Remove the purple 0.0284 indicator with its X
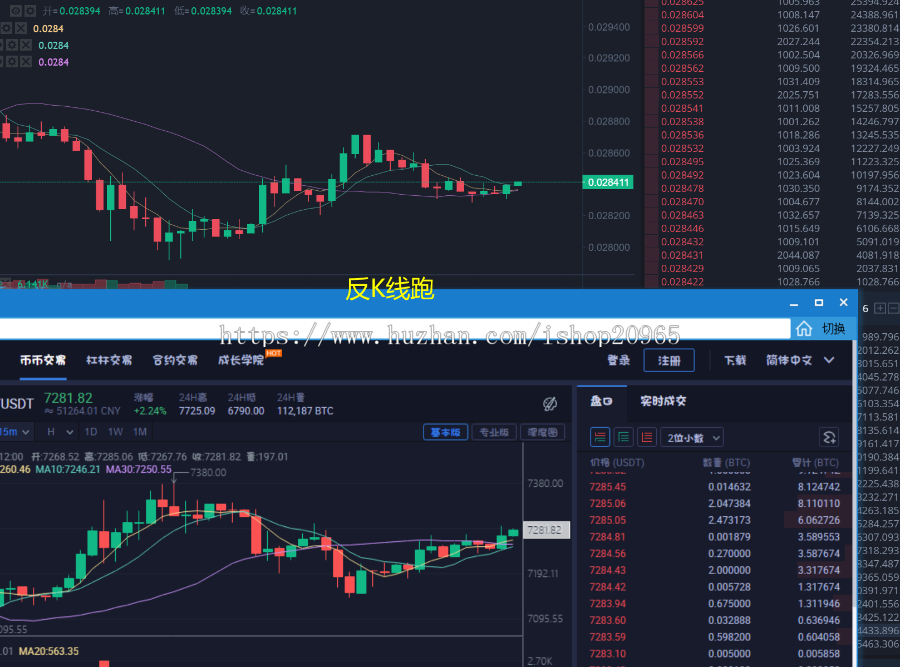 click(26, 61)
